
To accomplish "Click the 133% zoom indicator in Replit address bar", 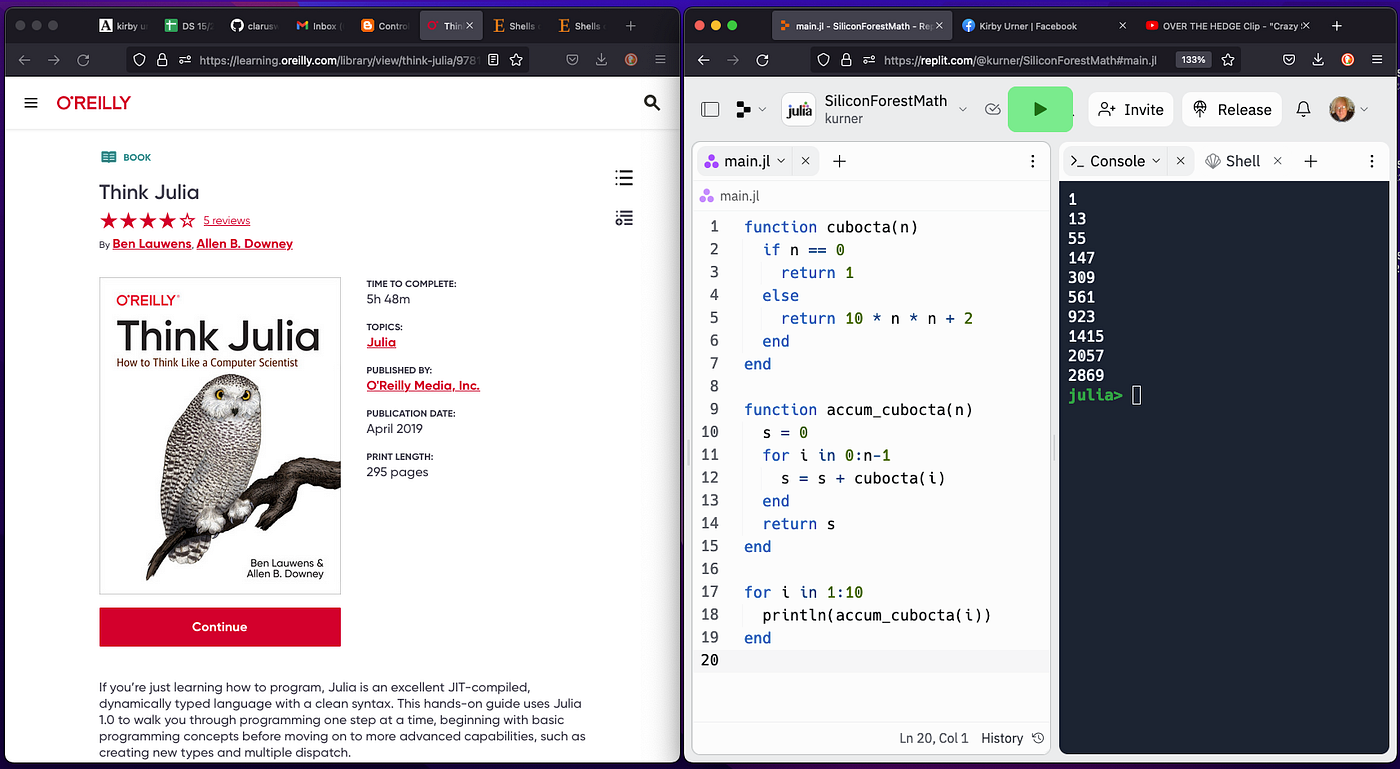I will [x=1193, y=60].
